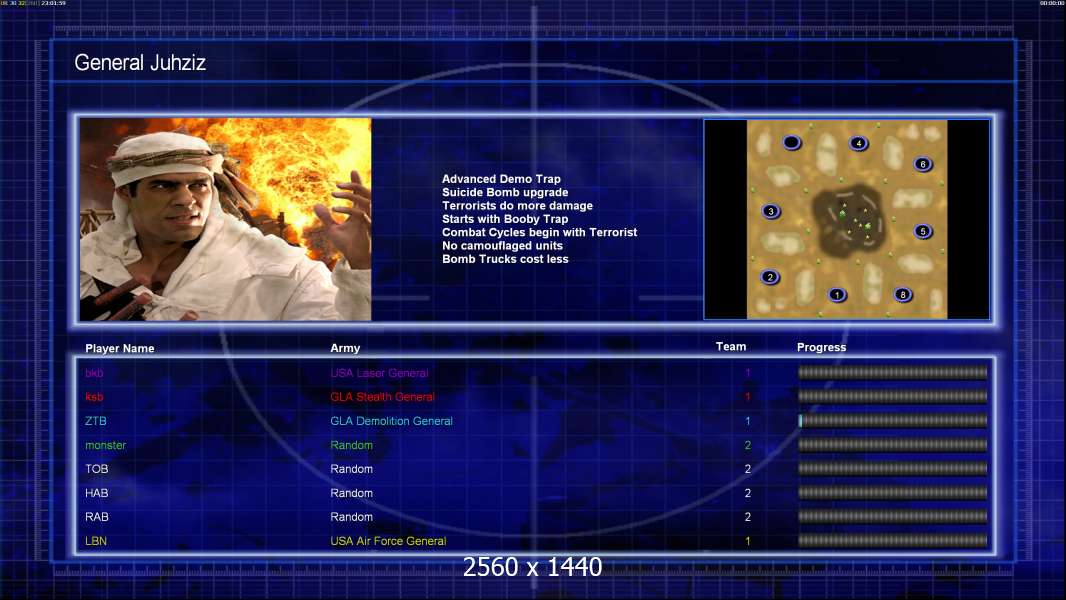1066x600 pixels.
Task: Click the 'Team' column header
Action: (731, 347)
